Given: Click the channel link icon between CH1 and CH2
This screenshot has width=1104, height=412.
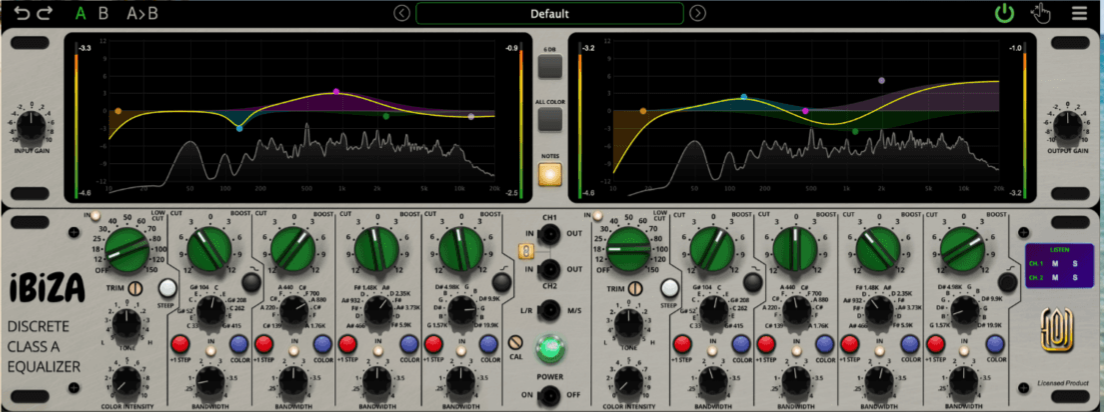Looking at the screenshot, I should pyautogui.click(x=523, y=251).
